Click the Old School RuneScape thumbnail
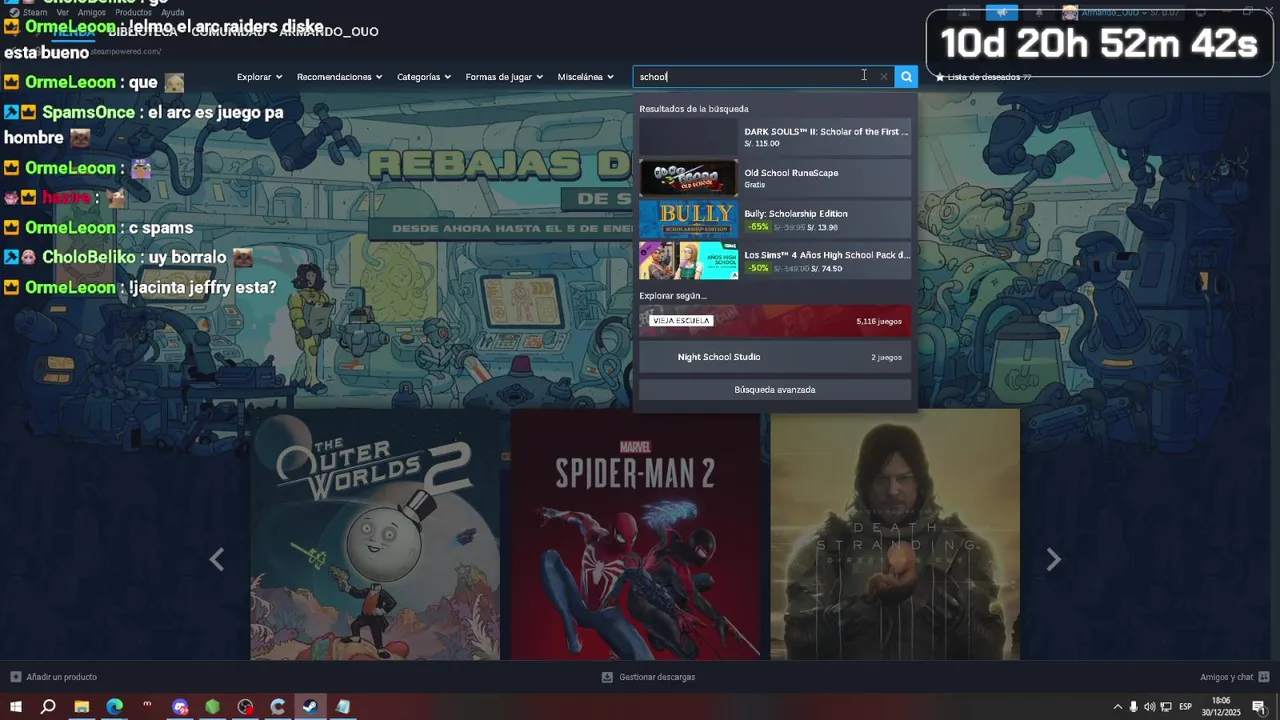 [688, 178]
